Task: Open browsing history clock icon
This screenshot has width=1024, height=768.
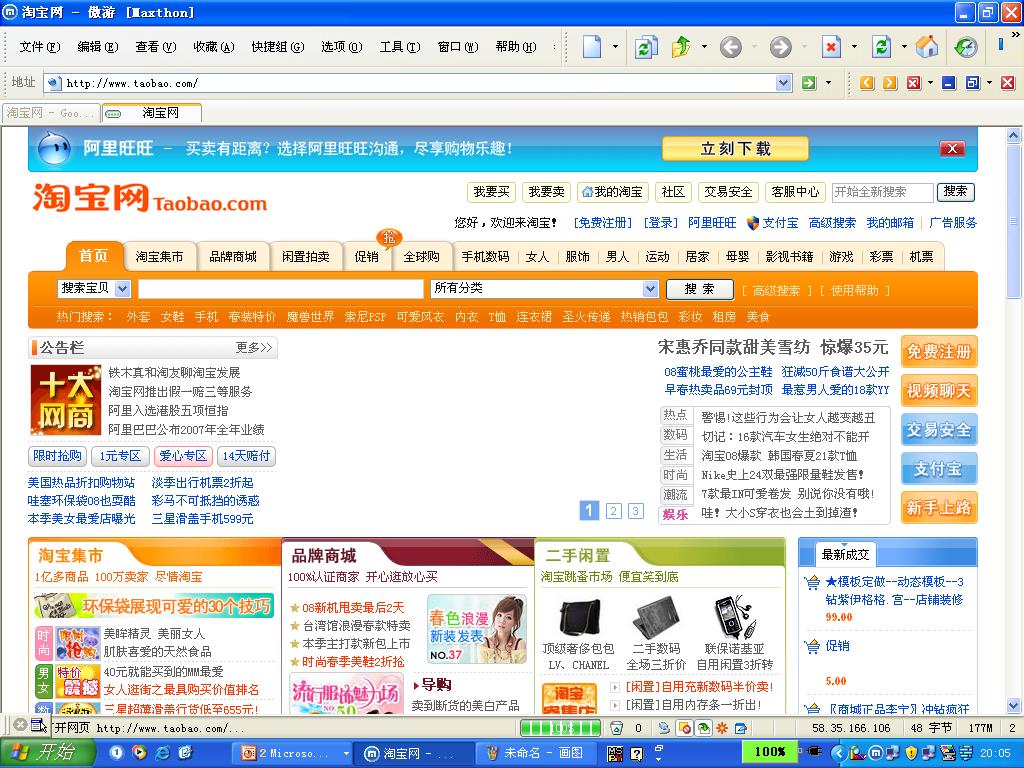Action: pyautogui.click(x=966, y=47)
